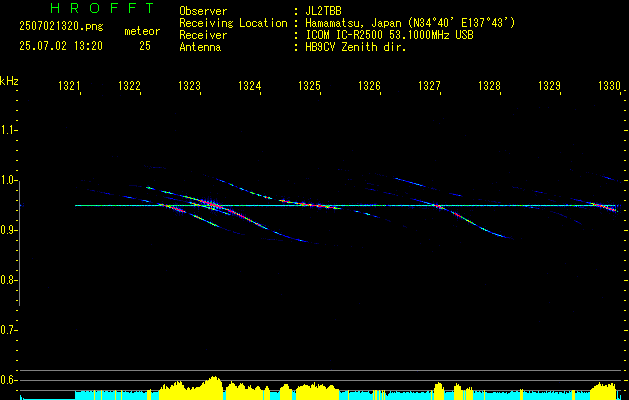Click the 1323 time axis label
This screenshot has height=400, width=629.
click(189, 86)
